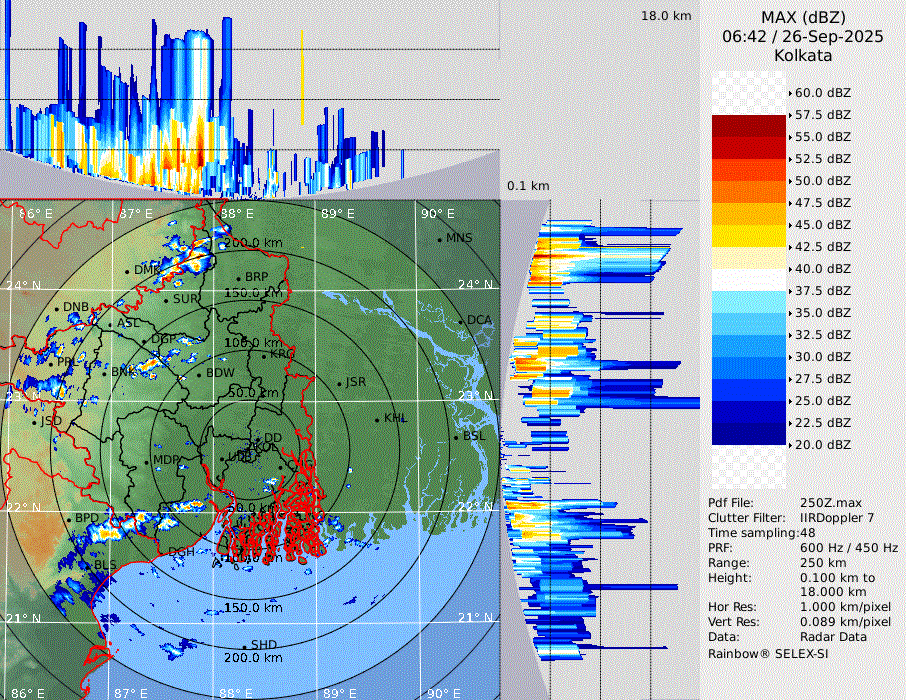Click the BDW station marker
Viewport: 906px width, 700px height.
pyautogui.click(x=198, y=375)
